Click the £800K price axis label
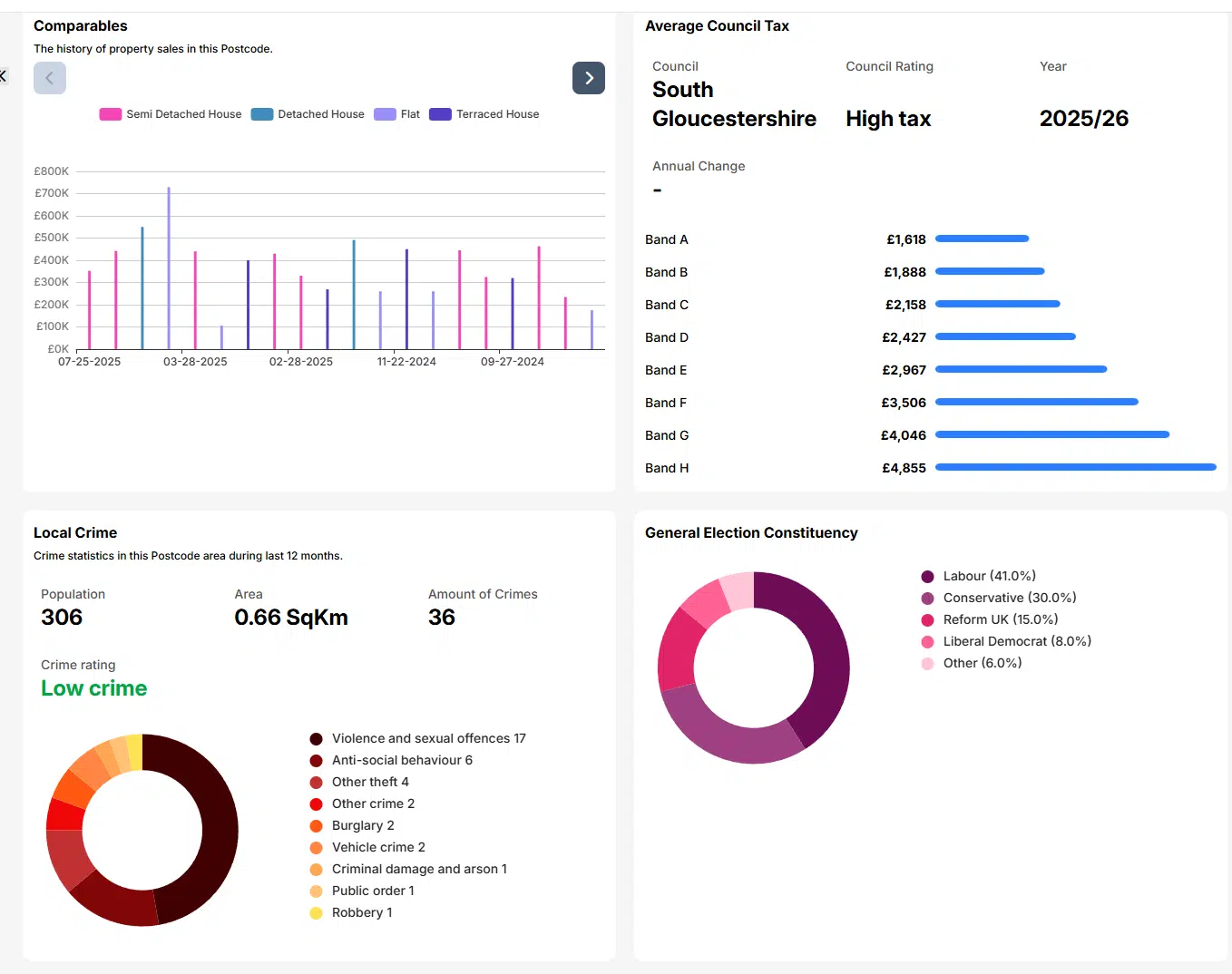This screenshot has height=974, width=1232. point(52,171)
